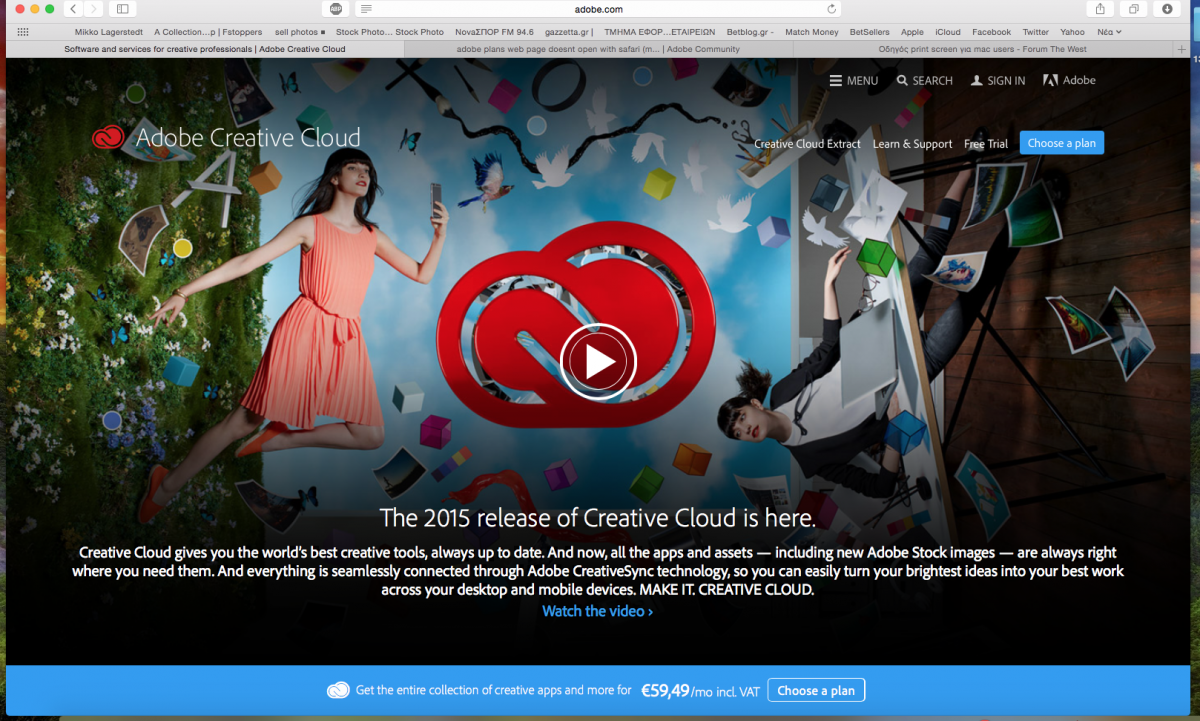The image size is (1200, 721).
Task: Open BetSellers bookmark
Action: (x=869, y=32)
